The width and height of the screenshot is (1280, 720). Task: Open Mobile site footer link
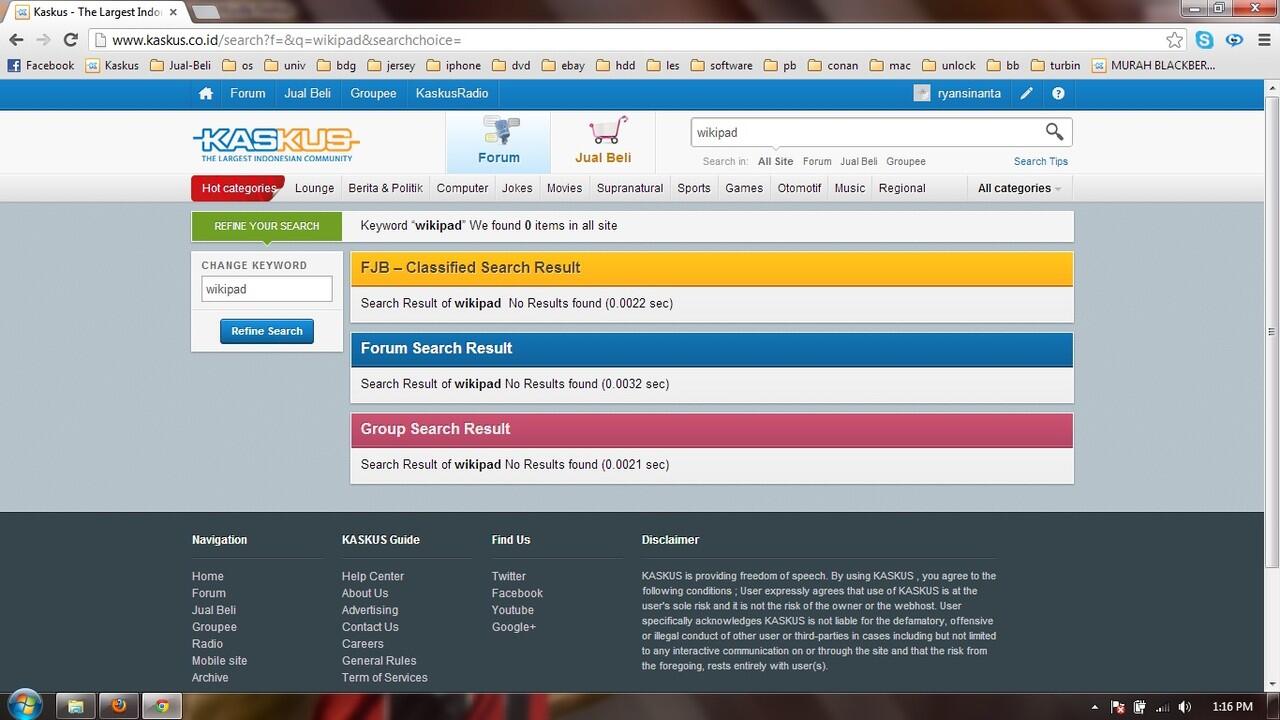(x=219, y=661)
